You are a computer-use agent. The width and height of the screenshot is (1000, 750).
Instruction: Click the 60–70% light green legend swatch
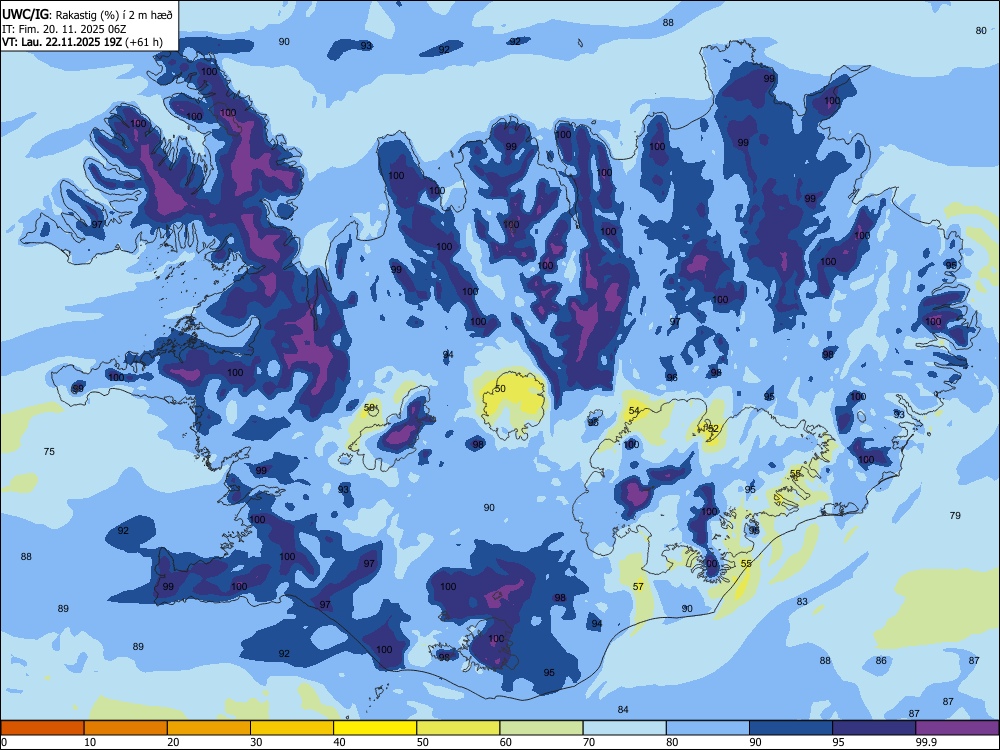click(x=541, y=728)
